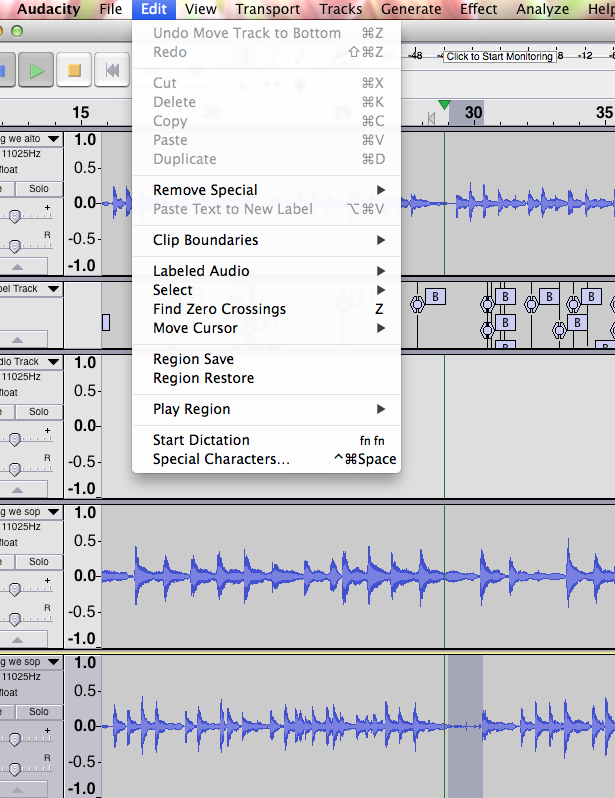Select Region Save in the Edit menu
Viewport: 615px width, 798px height.
(193, 359)
